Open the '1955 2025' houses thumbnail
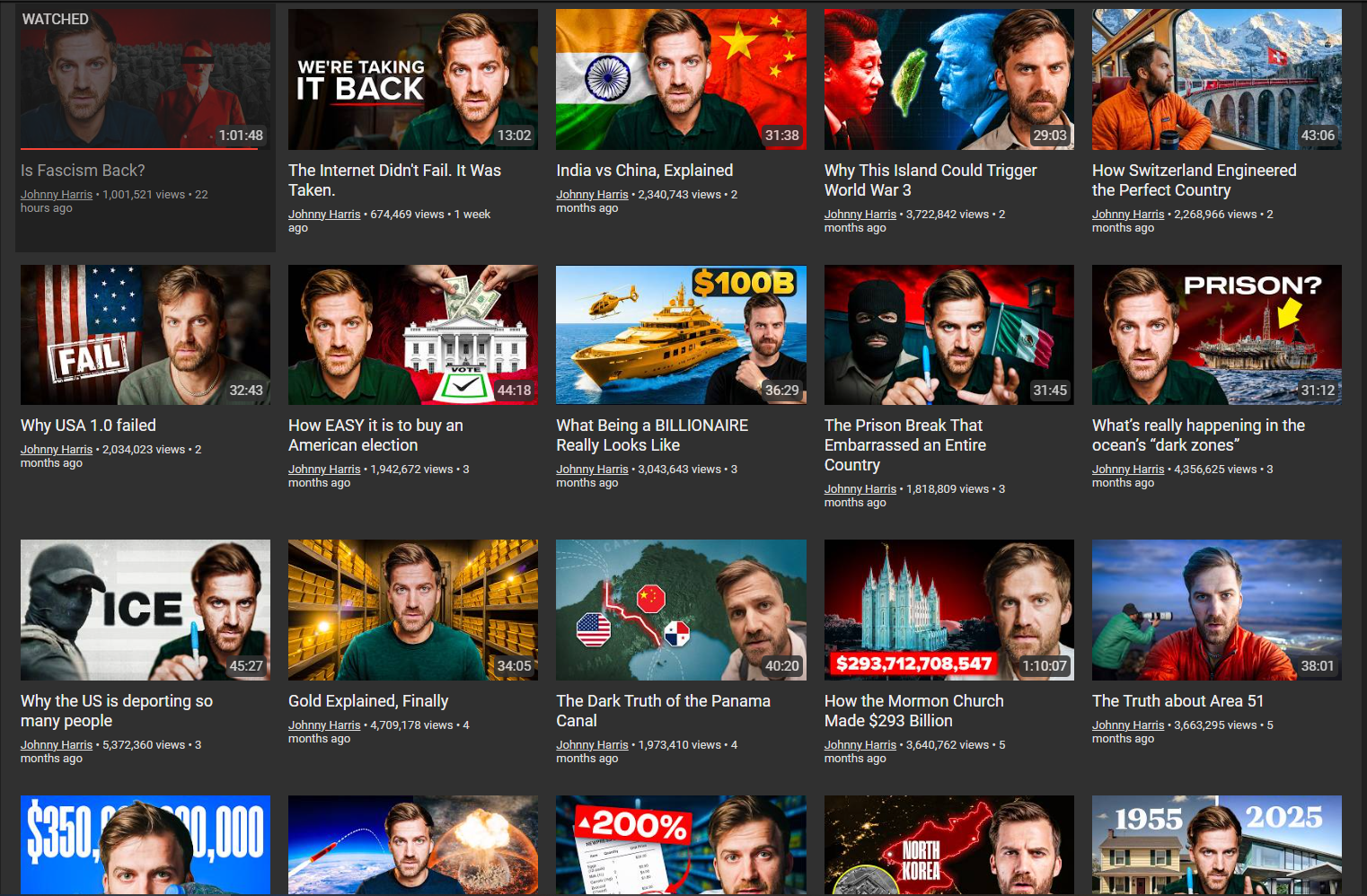 click(1217, 845)
